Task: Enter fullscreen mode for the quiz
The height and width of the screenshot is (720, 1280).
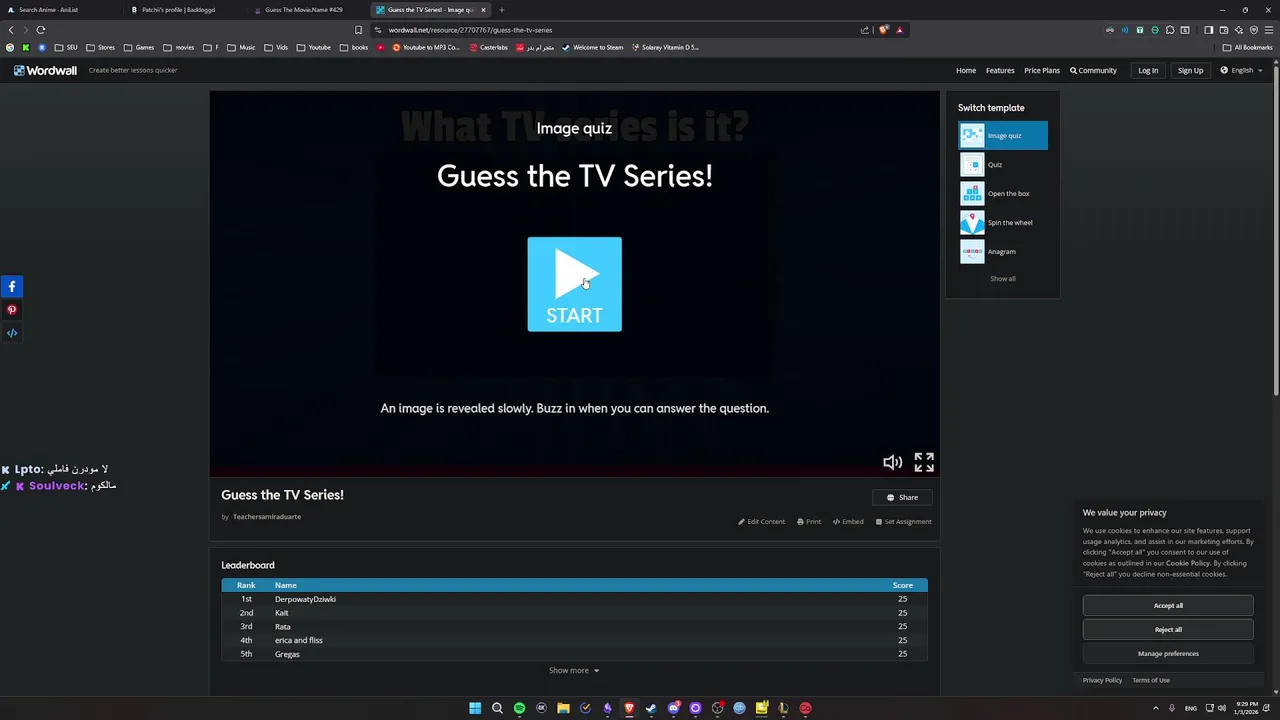Action: click(924, 462)
